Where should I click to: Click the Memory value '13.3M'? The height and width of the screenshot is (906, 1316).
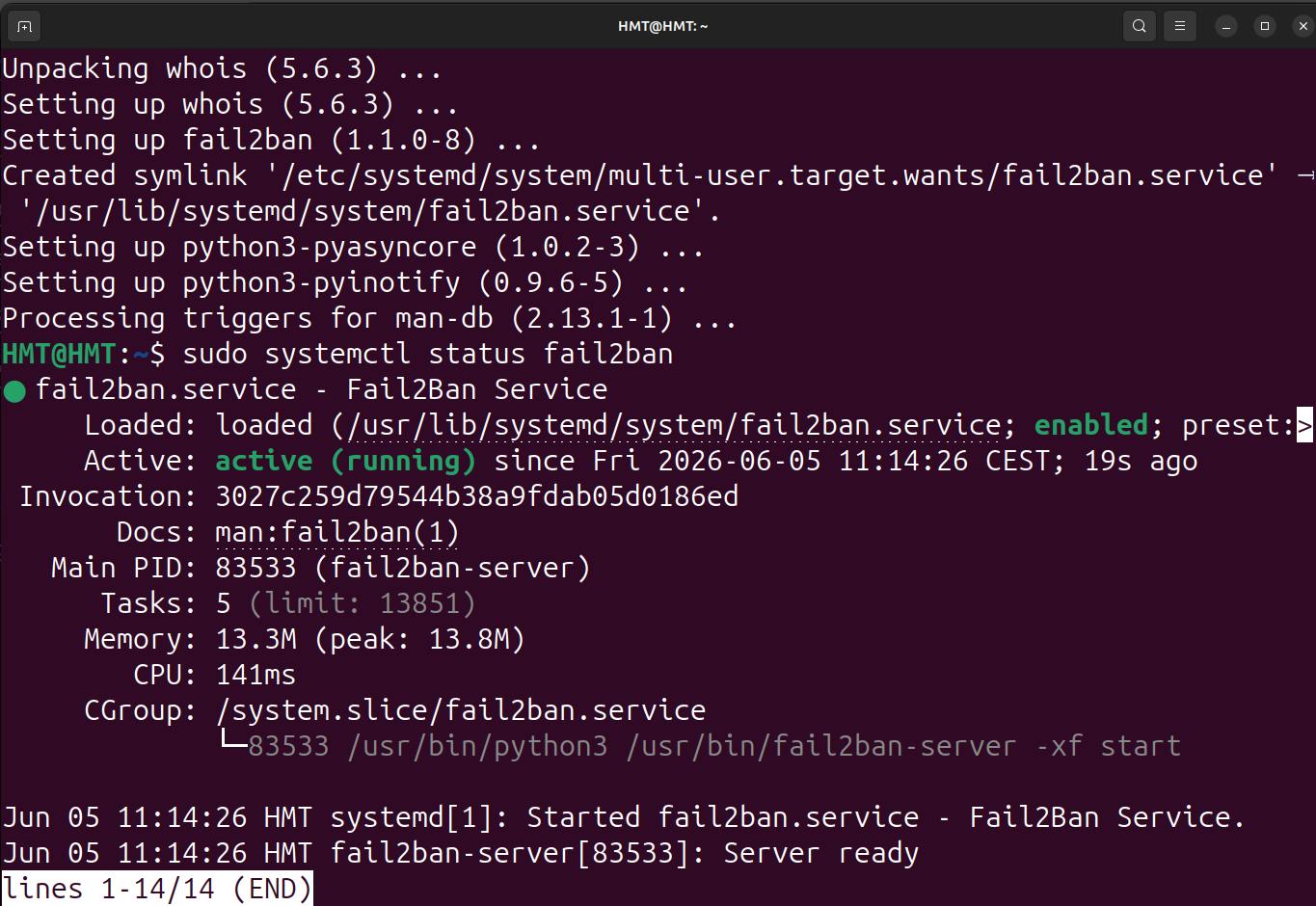(x=256, y=639)
